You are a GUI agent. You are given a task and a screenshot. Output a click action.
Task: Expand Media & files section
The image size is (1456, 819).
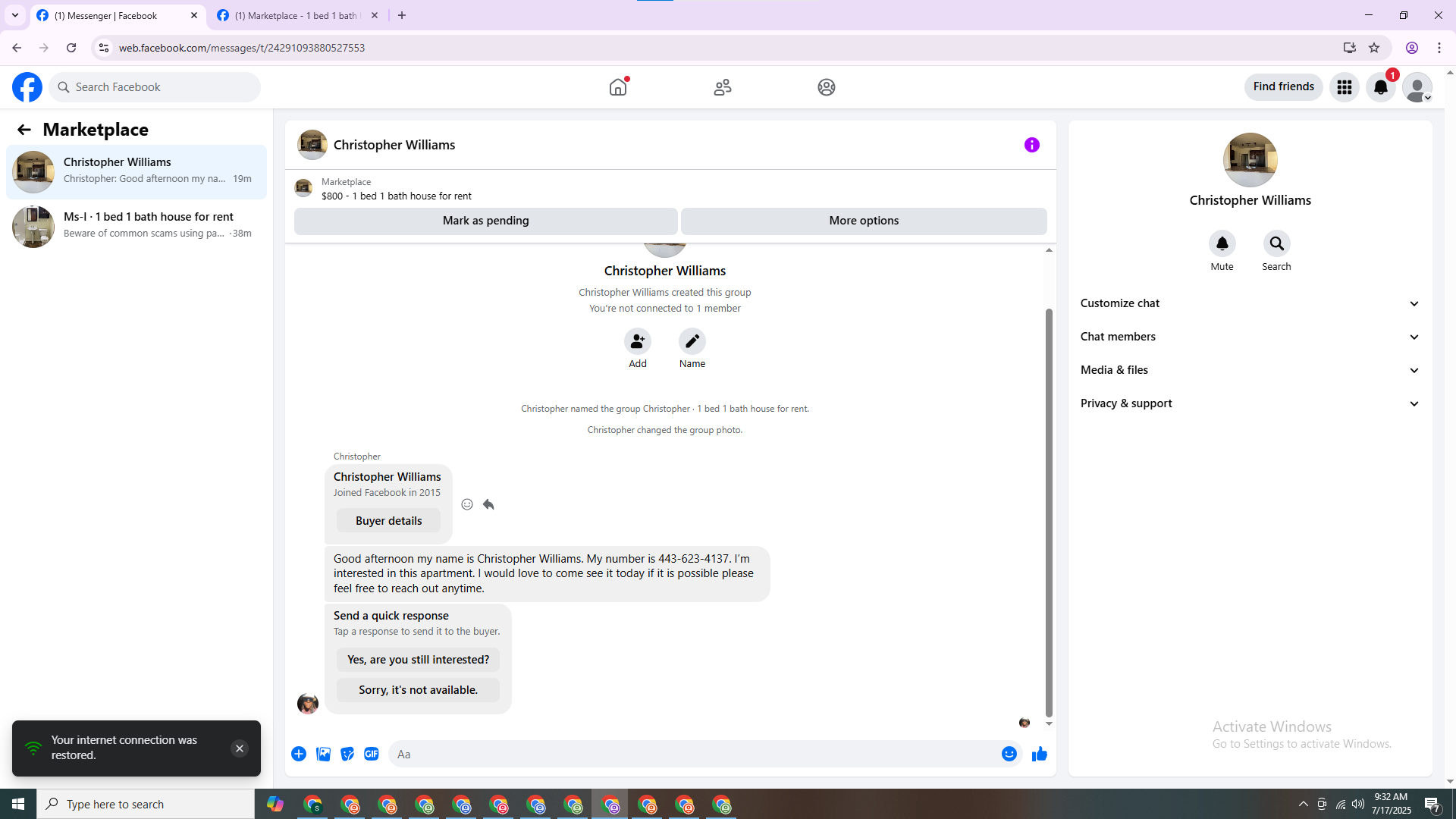point(1250,370)
